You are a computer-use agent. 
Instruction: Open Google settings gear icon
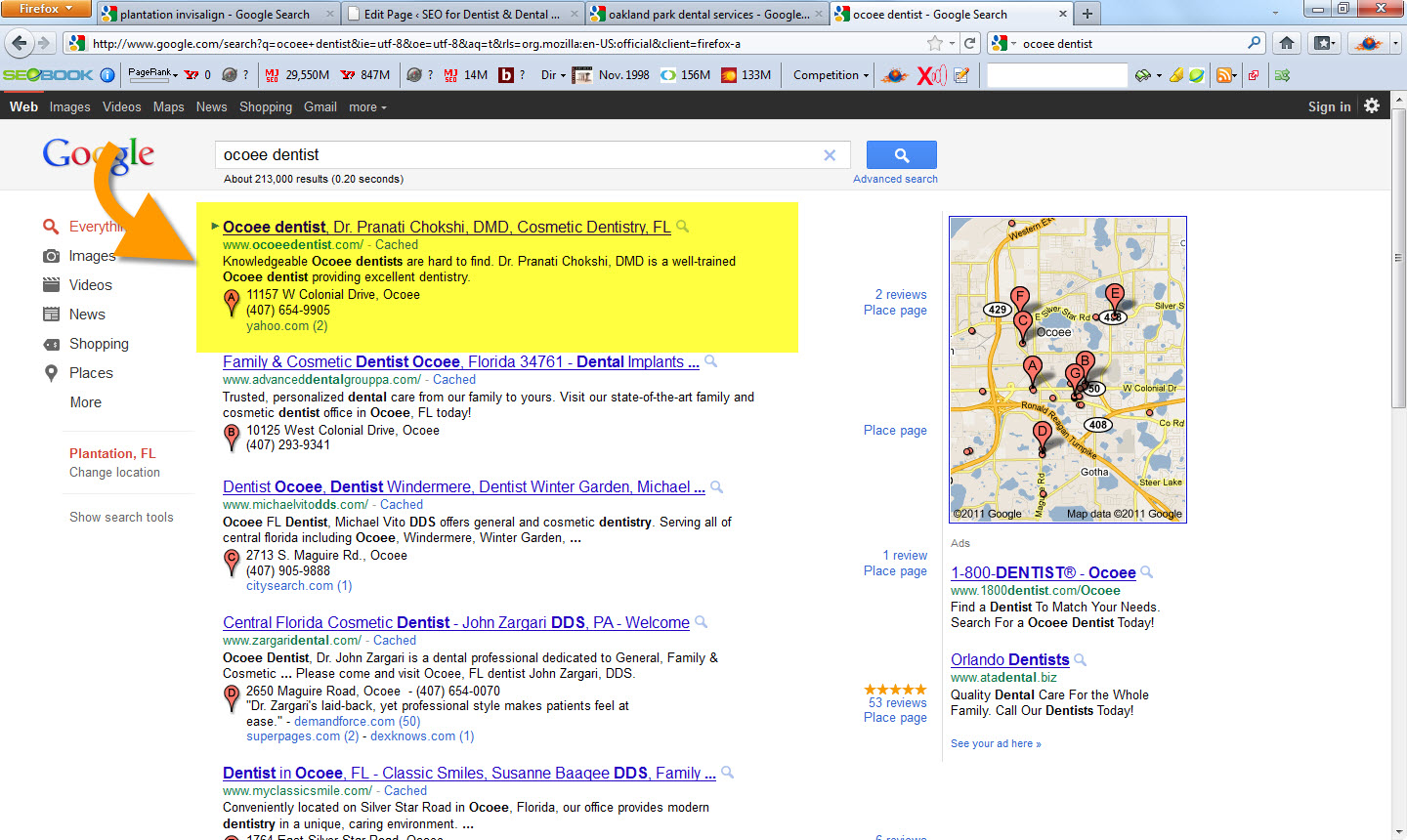click(1372, 105)
